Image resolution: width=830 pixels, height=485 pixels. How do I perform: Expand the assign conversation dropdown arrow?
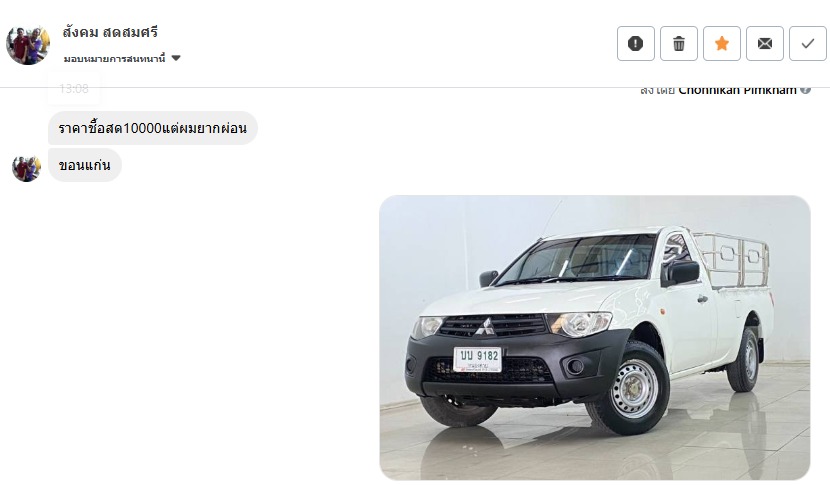[176, 58]
